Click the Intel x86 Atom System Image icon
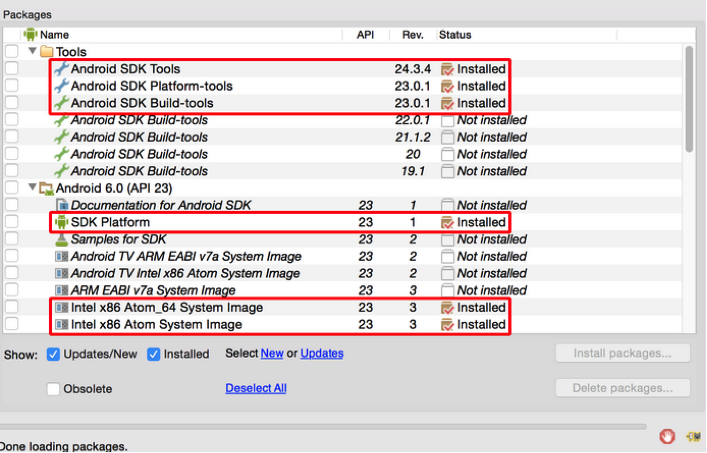 pos(61,325)
